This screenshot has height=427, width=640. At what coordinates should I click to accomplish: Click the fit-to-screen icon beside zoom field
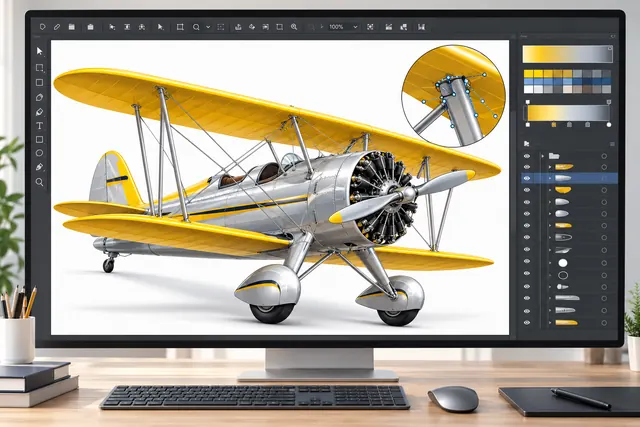click(x=370, y=27)
